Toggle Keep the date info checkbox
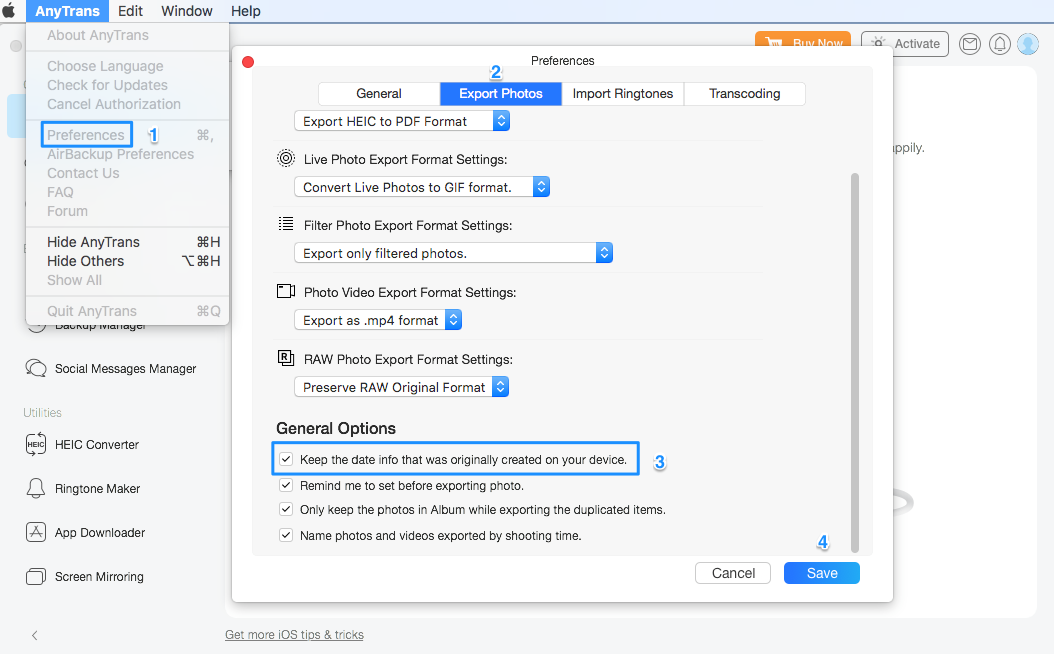This screenshot has height=654, width=1054. pos(286,459)
